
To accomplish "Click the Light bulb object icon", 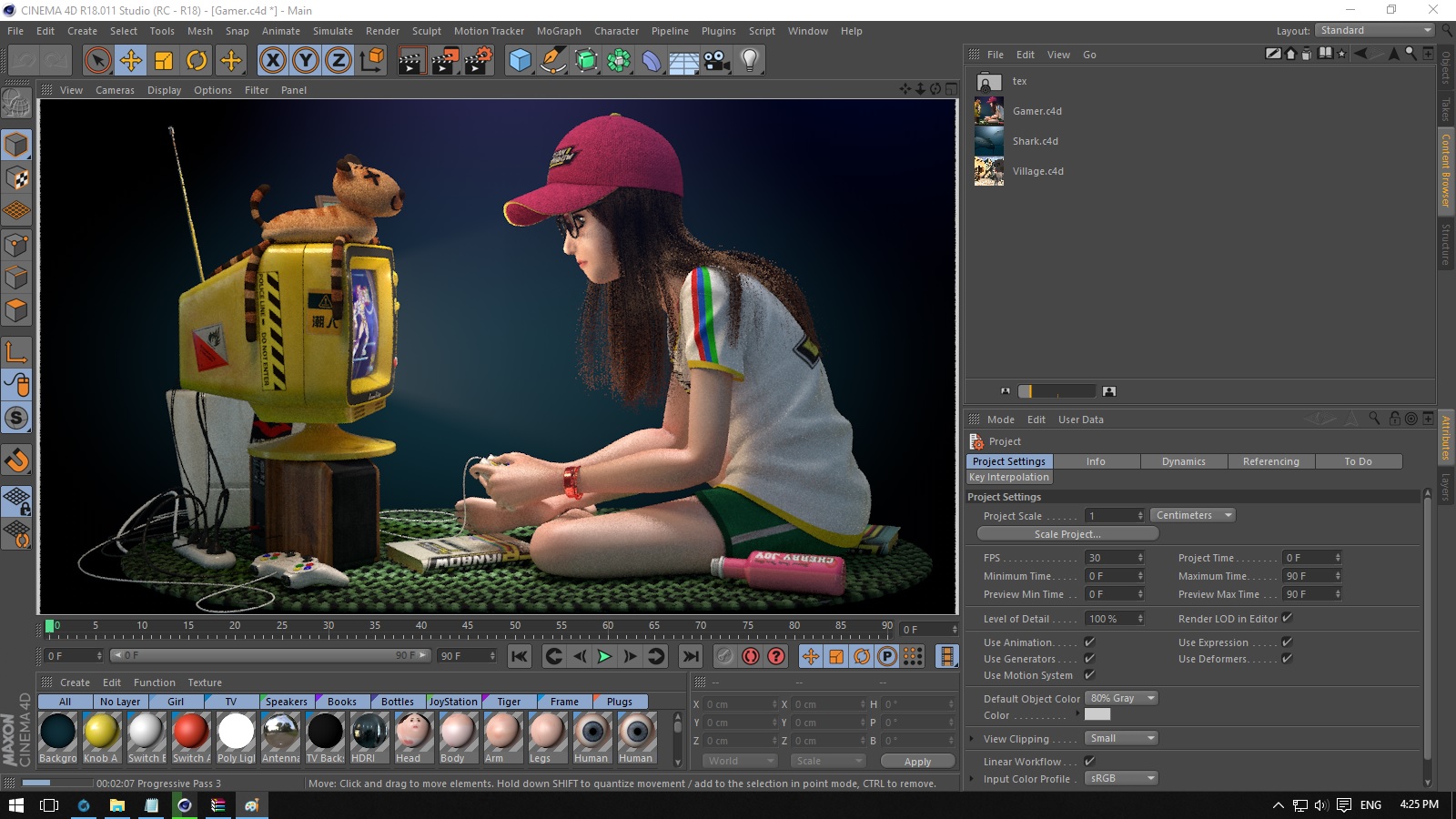I will [749, 61].
